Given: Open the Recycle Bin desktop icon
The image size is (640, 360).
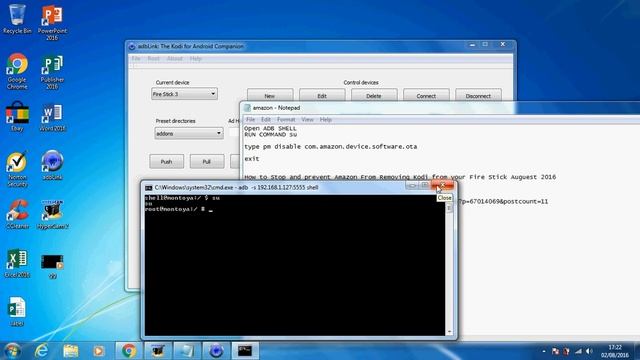Looking at the screenshot, I should point(17,19).
